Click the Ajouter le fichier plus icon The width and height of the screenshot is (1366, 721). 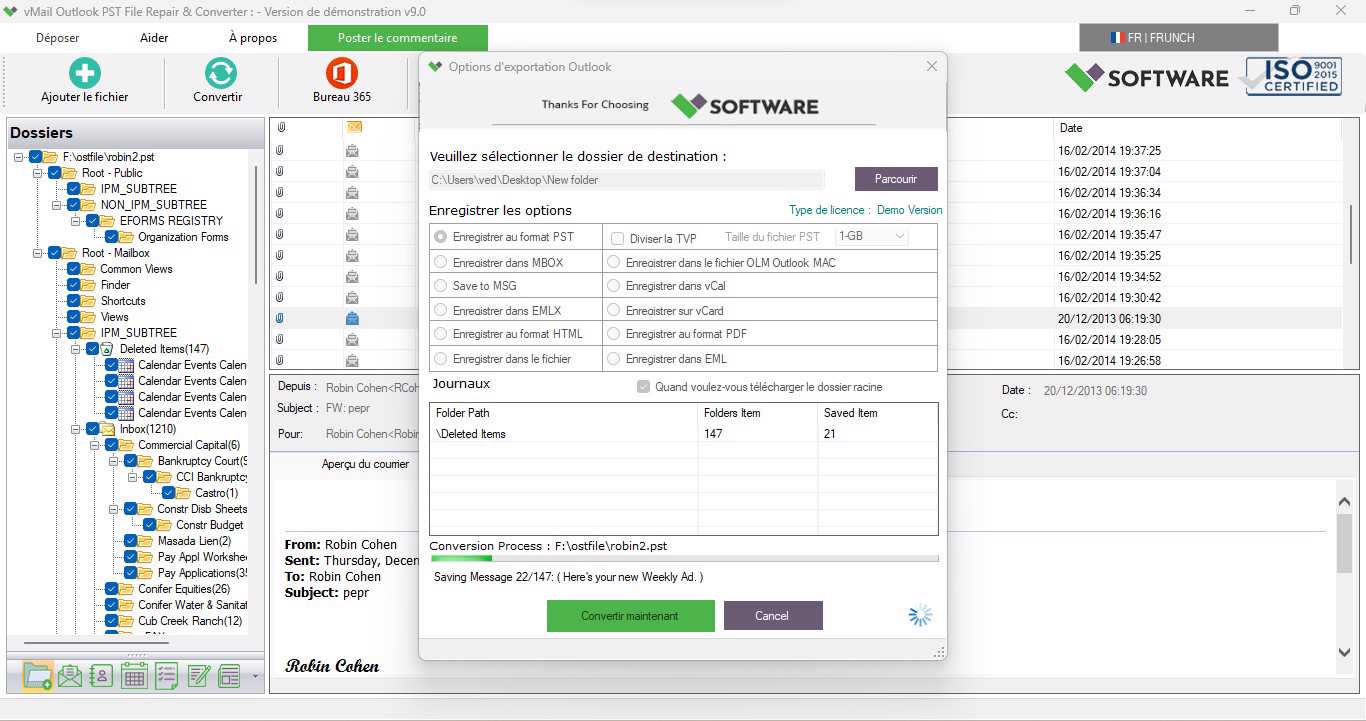pos(84,73)
